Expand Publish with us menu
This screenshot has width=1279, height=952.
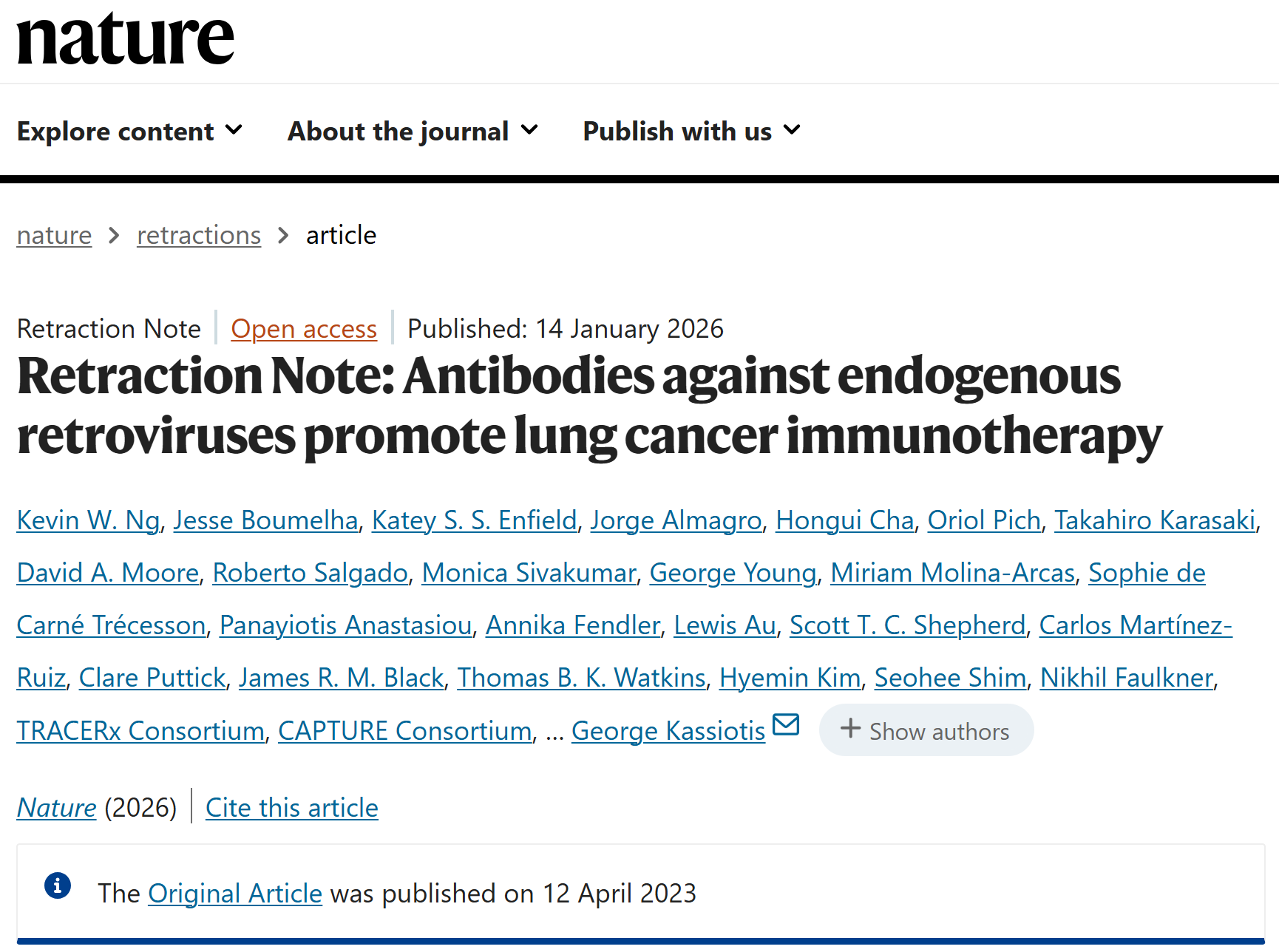coord(691,132)
